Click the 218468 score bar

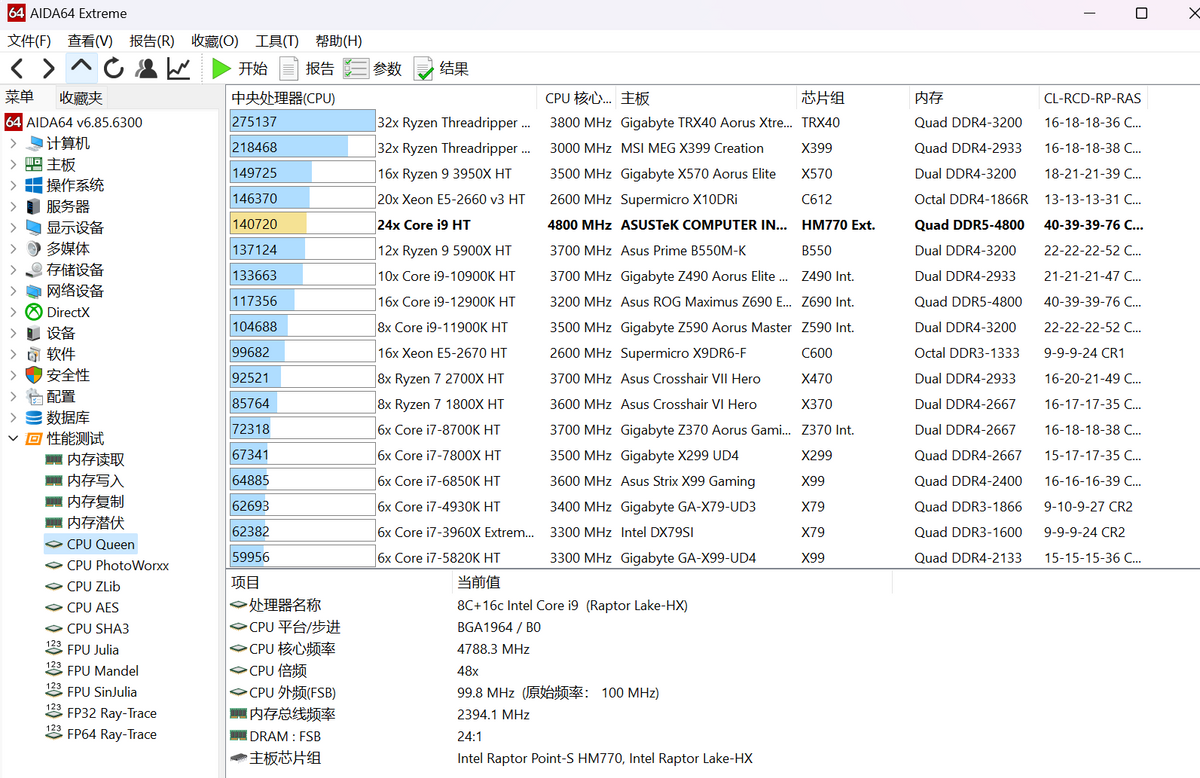pyautogui.click(x=302, y=148)
